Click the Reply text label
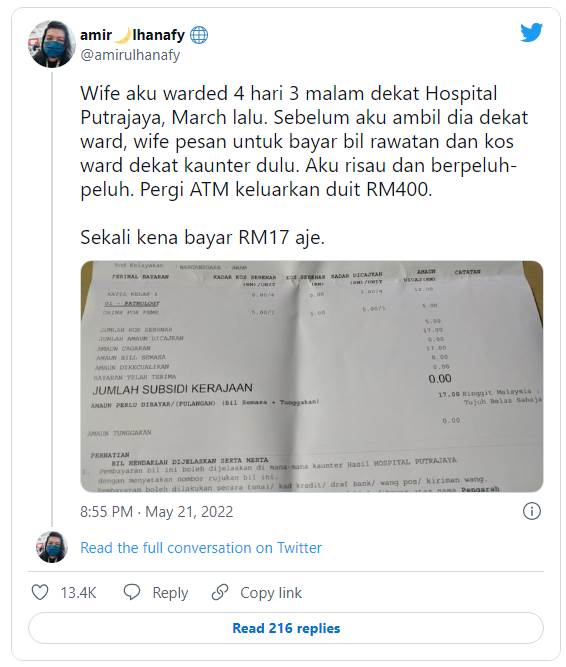Viewport: 566px width, 667px height. 170,593
